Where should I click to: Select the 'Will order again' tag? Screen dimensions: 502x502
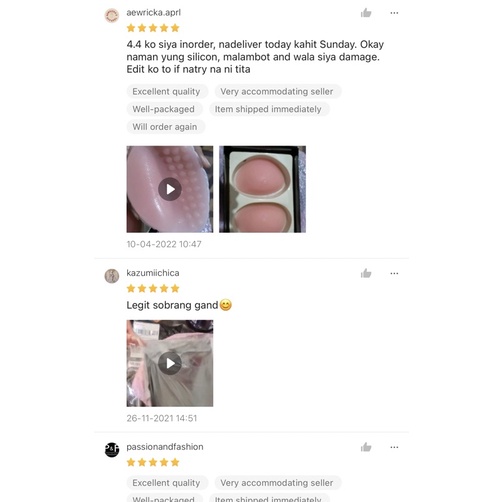pyautogui.click(x=165, y=127)
